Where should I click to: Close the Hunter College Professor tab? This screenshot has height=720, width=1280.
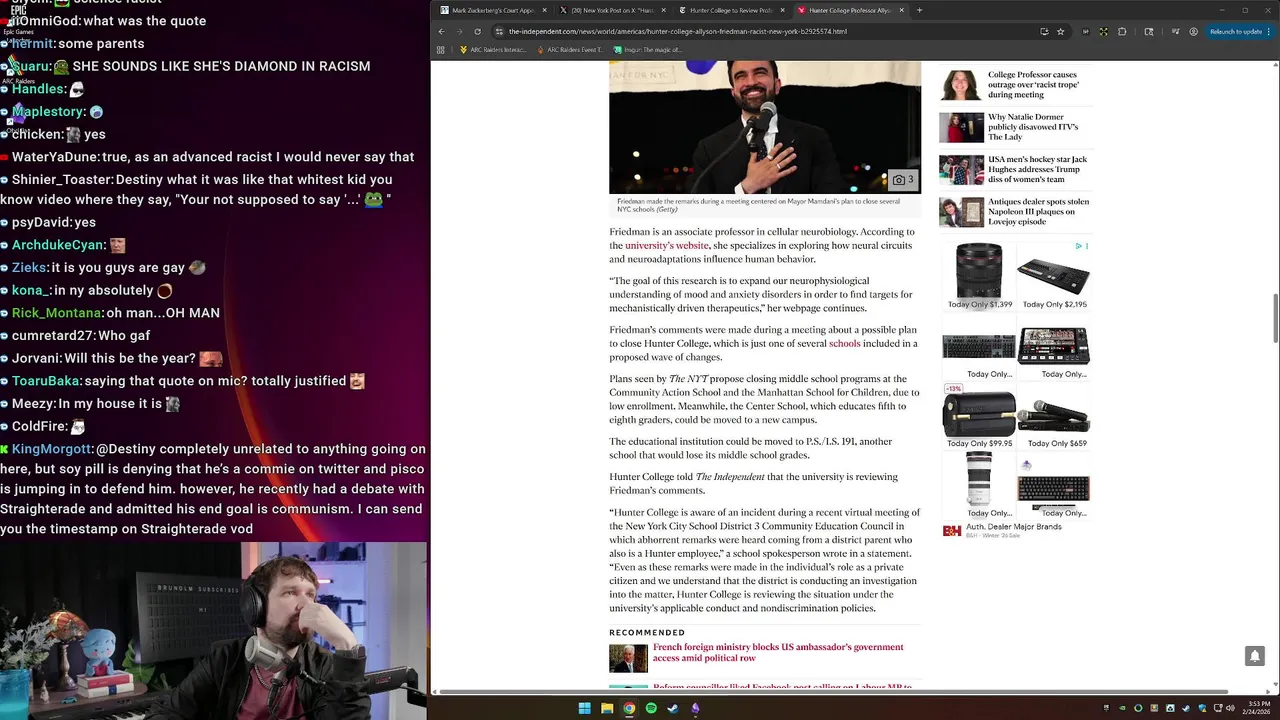point(902,10)
